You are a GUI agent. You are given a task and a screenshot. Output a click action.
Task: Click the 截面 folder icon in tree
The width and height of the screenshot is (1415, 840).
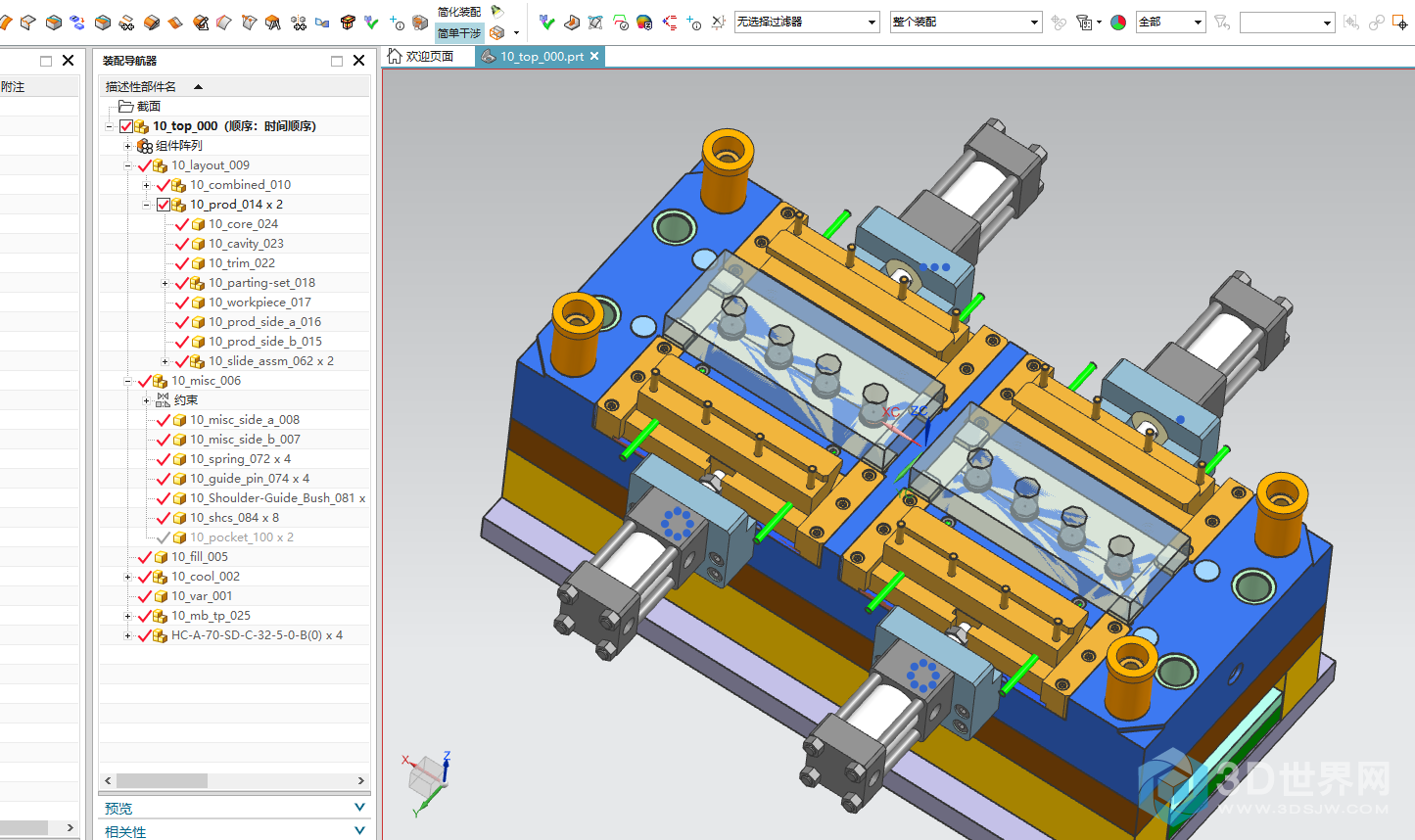[x=125, y=106]
